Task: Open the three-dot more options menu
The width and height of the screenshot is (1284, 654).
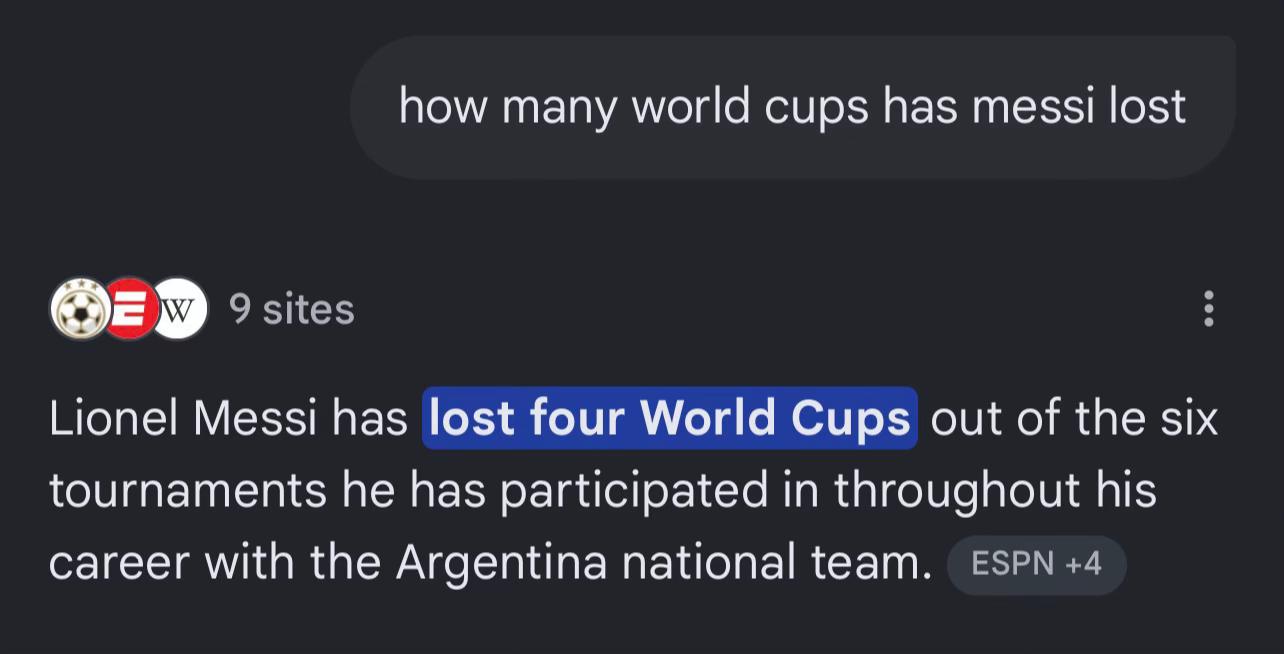Action: (x=1209, y=310)
